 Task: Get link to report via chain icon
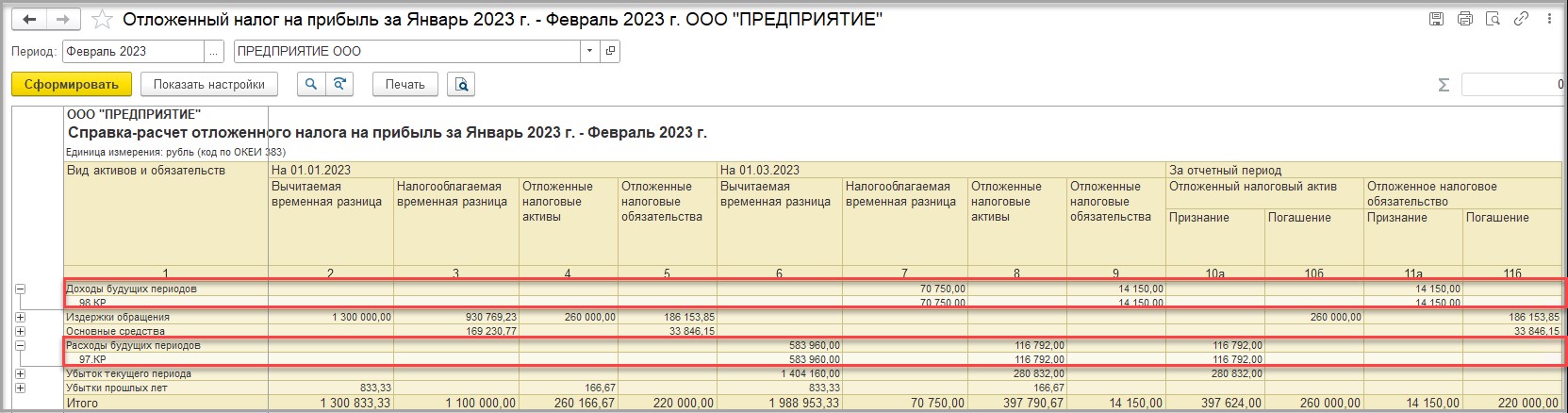tap(1521, 19)
